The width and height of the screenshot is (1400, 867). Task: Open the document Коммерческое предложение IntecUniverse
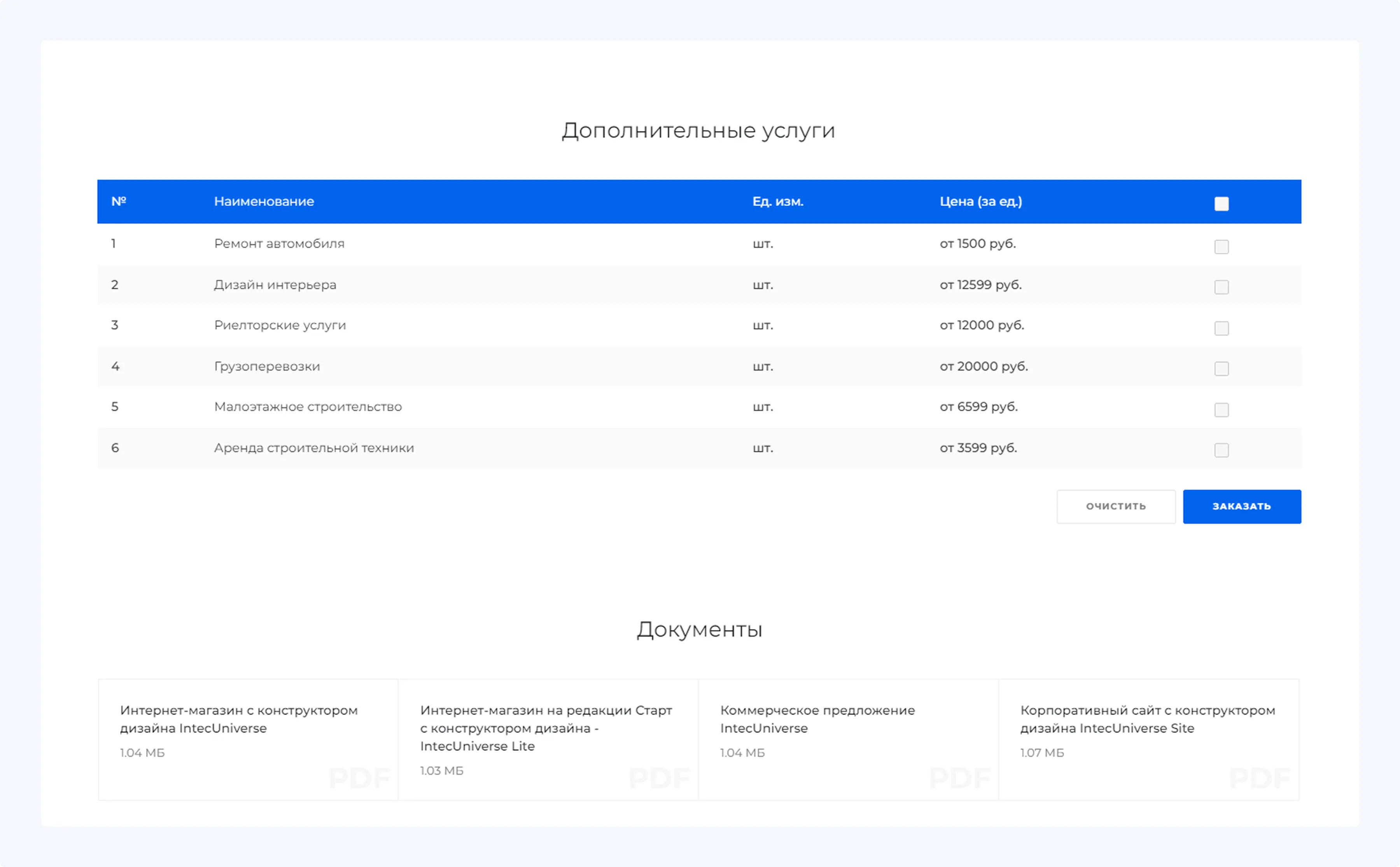tap(817, 719)
